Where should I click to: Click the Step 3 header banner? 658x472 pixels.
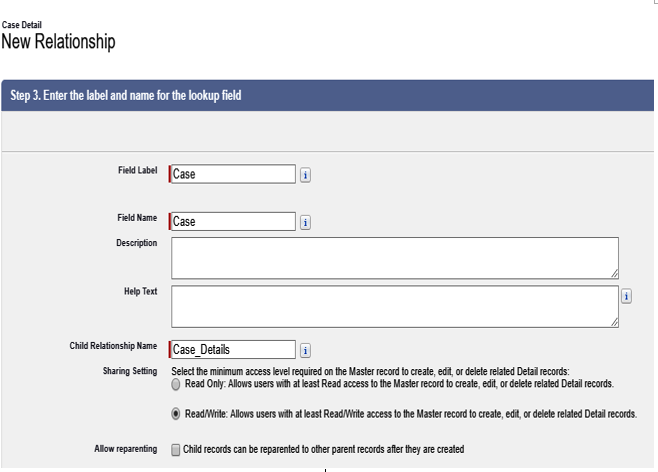[328, 96]
